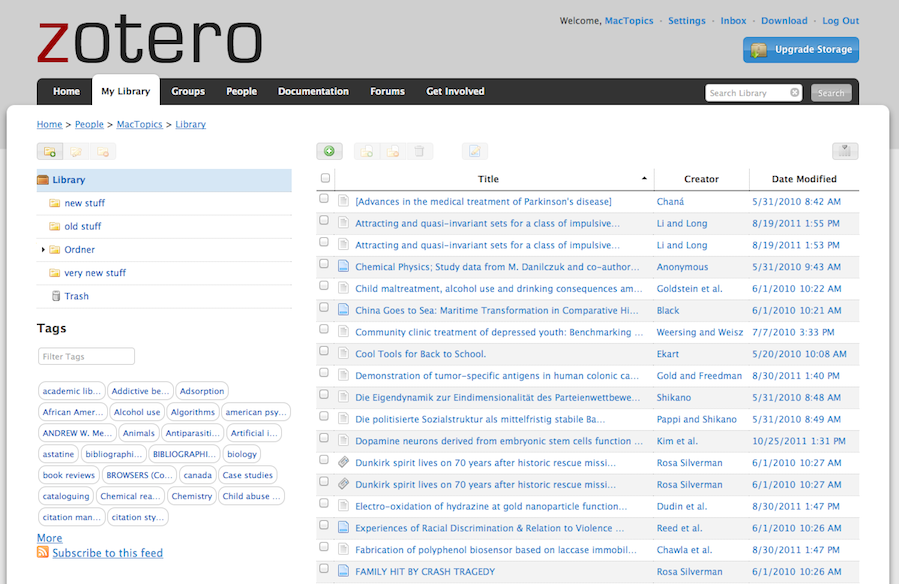Switch to the Groups tab
899x584 pixels.
188,91
